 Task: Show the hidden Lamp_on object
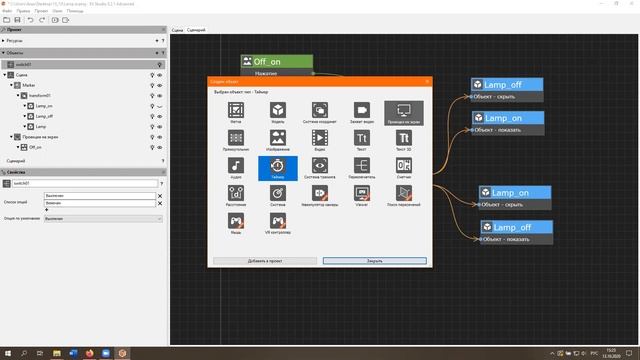[x=160, y=106]
